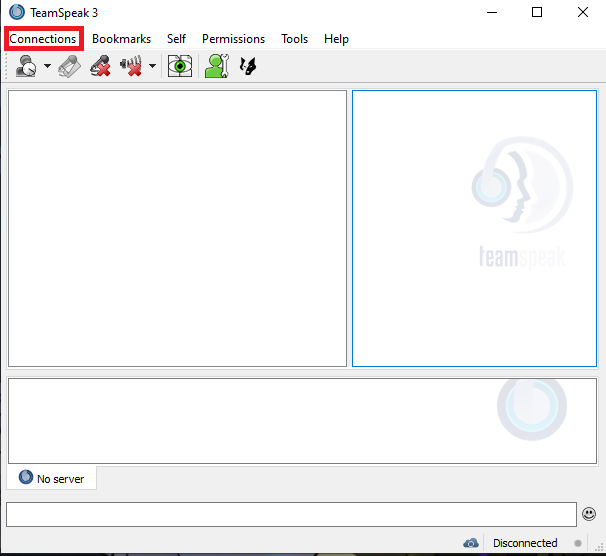Screen dimensions: 606x556
Task: Open the Bookmarks menu
Action: click(x=121, y=39)
